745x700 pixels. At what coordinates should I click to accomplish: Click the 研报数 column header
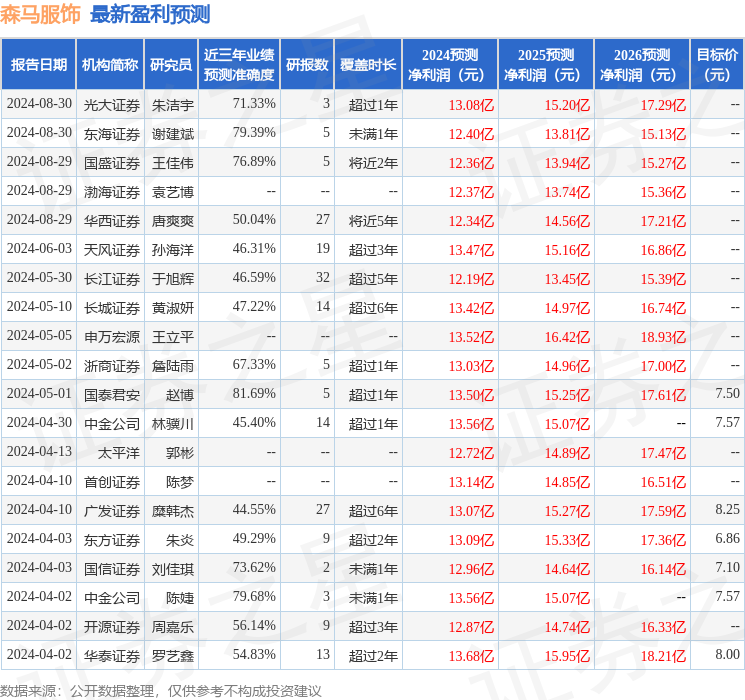(307, 65)
